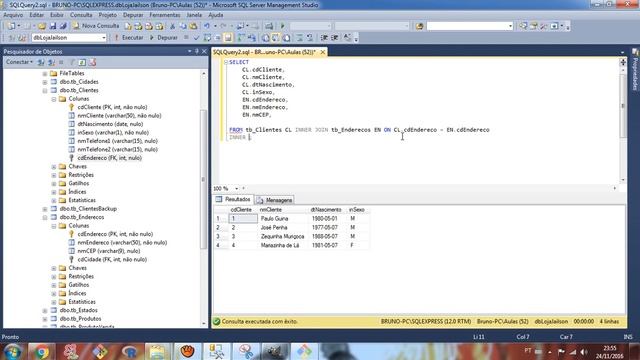Click the Save floppy disk icon
The height and width of the screenshot is (360, 640).
click(53, 26)
